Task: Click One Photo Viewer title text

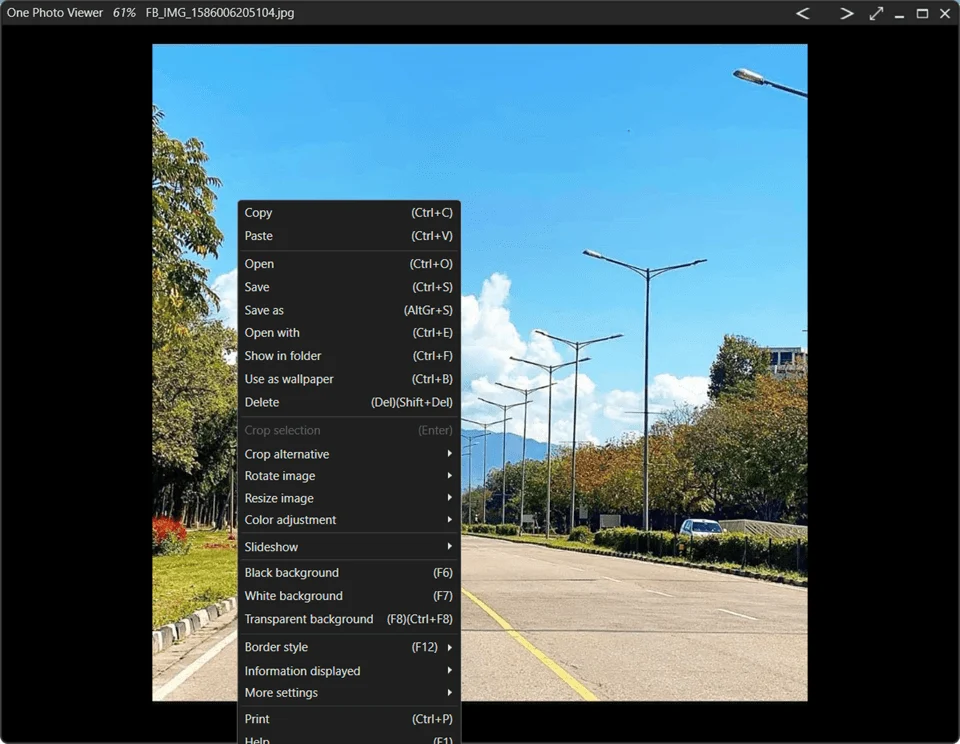Action: click(55, 13)
